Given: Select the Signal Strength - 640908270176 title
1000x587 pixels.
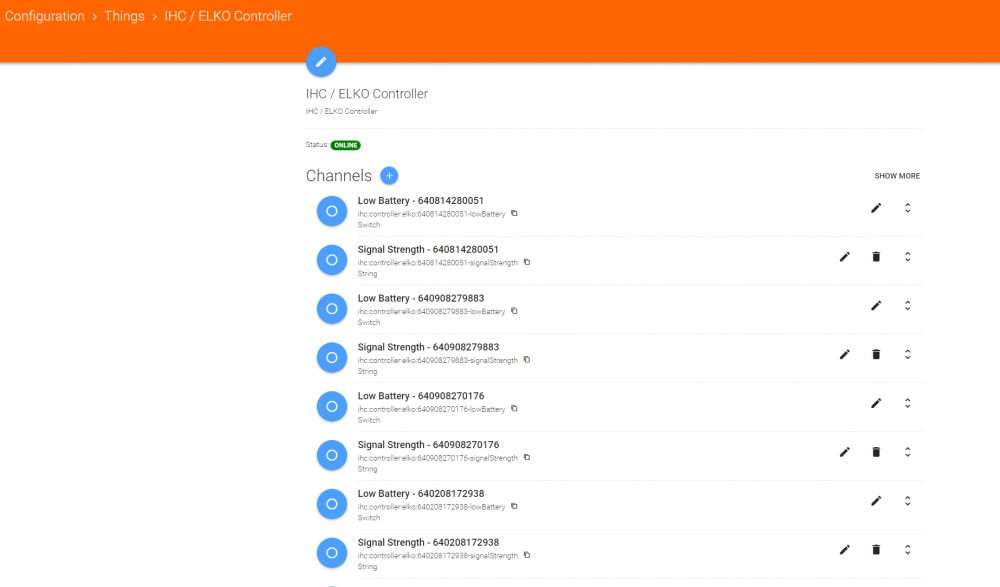Looking at the screenshot, I should [x=429, y=445].
